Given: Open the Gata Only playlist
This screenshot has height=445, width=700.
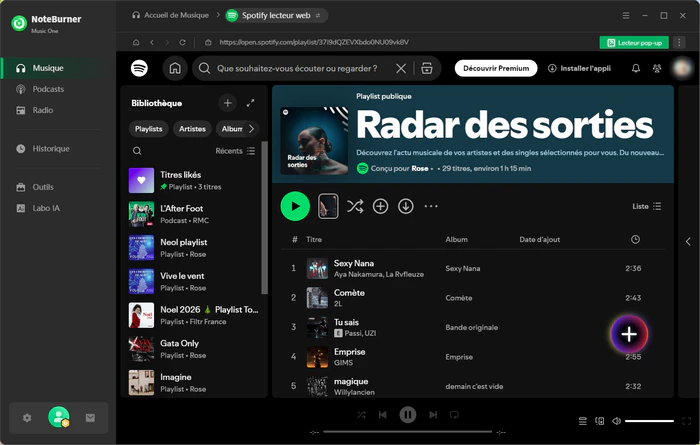Looking at the screenshot, I should [194, 349].
